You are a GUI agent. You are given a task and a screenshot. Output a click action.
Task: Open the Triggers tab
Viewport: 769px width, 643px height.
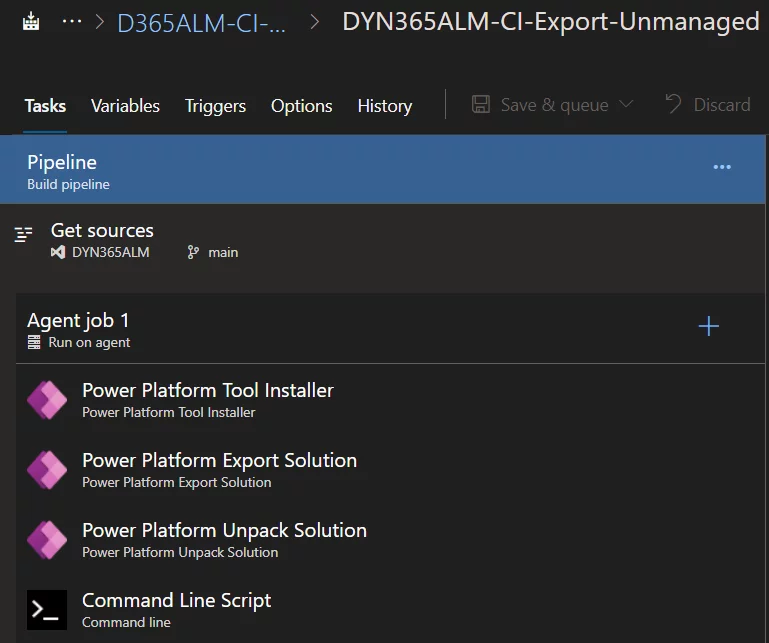(x=215, y=106)
